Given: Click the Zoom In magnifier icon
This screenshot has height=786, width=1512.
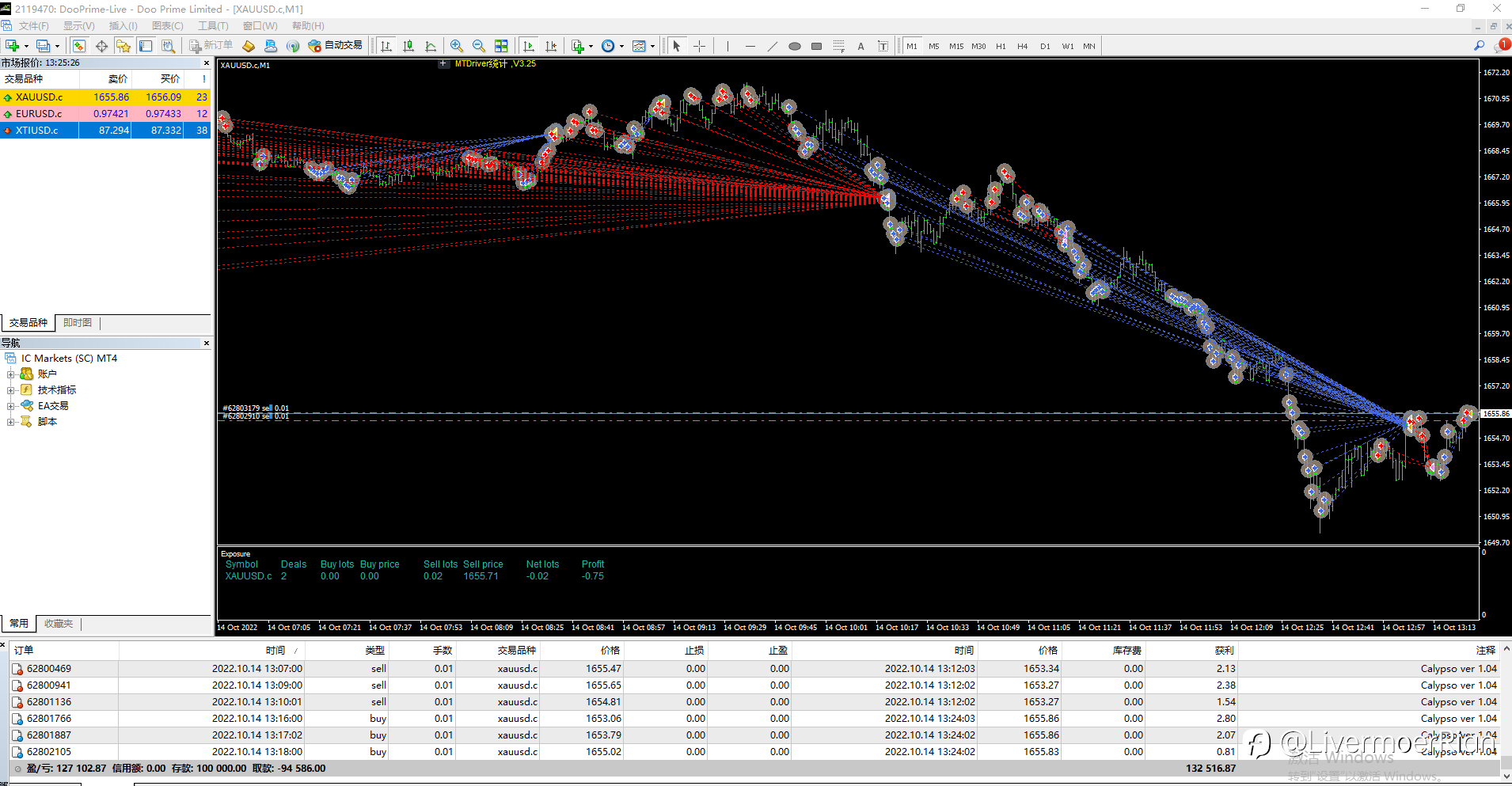Looking at the screenshot, I should click(457, 46).
